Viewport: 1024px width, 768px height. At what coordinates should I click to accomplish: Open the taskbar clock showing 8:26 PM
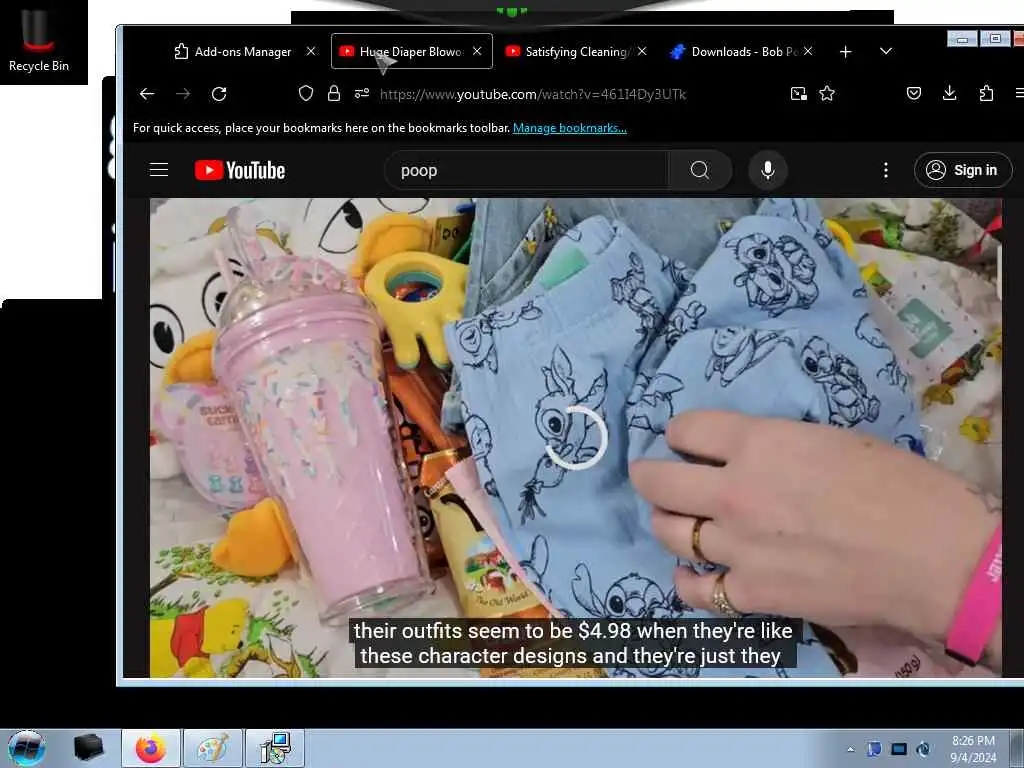[x=973, y=749]
